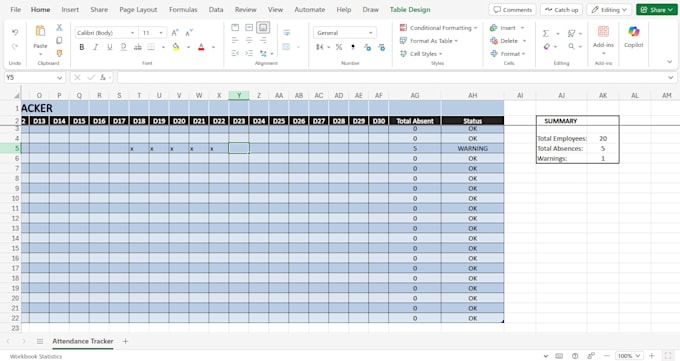
Task: Increase indent icon
Action: (249, 53)
